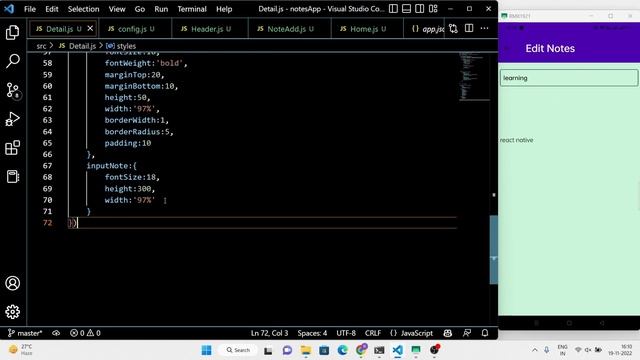The image size is (640, 360).
Task: Open the File menu
Action: tap(30, 9)
